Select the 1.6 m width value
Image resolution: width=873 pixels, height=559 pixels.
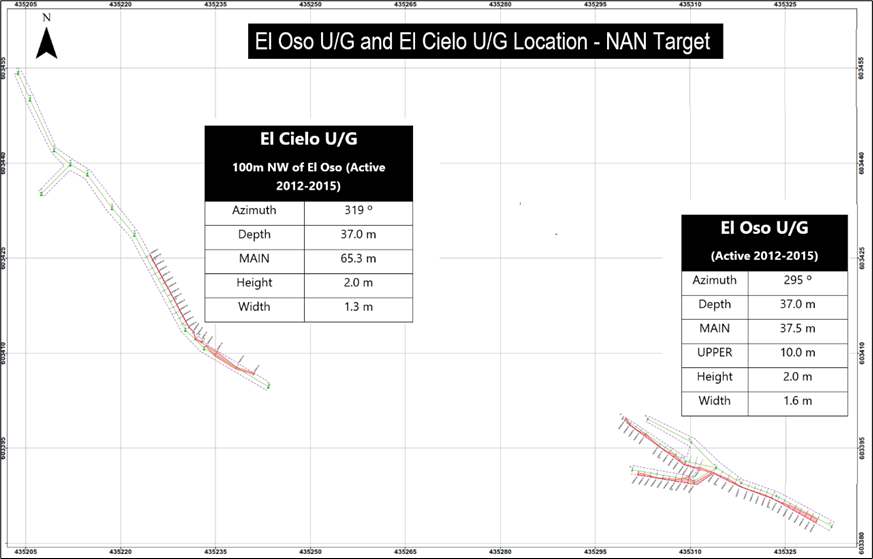point(795,401)
